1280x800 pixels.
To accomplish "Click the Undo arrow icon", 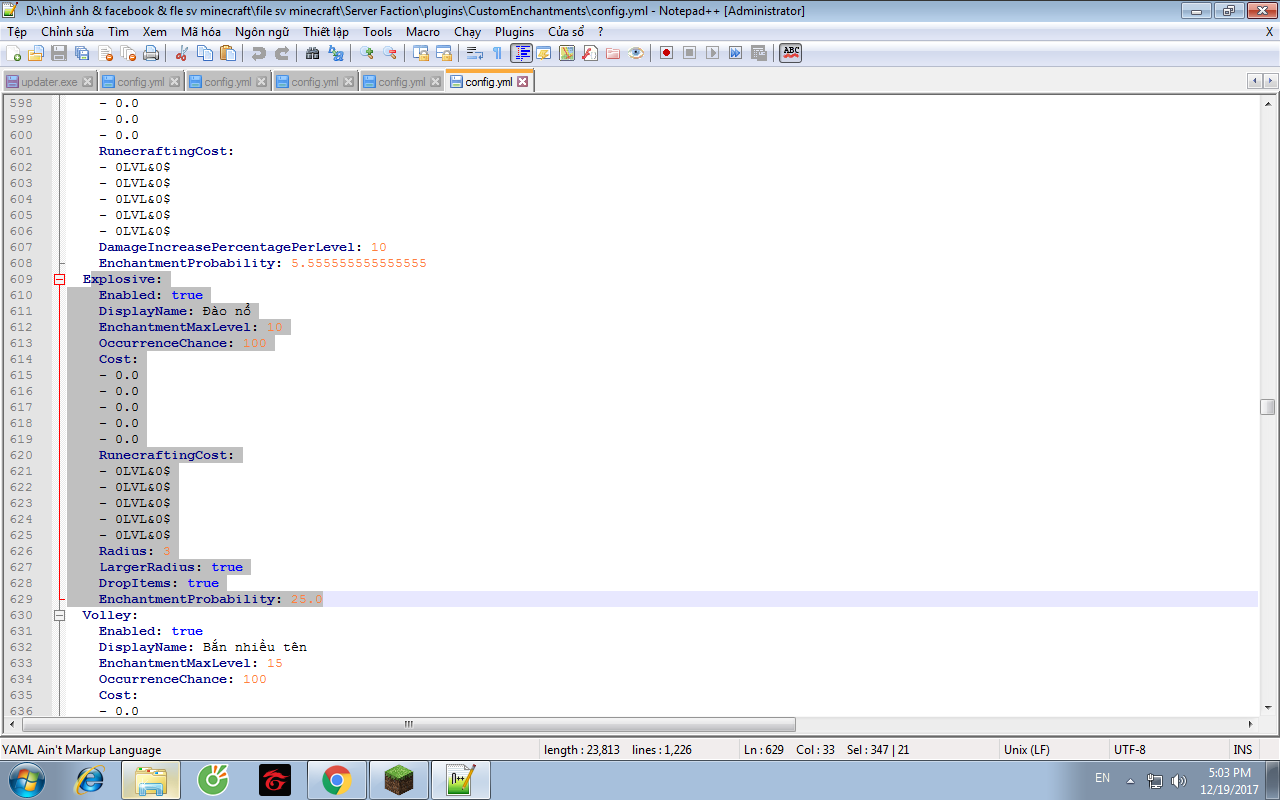I will click(x=259, y=53).
